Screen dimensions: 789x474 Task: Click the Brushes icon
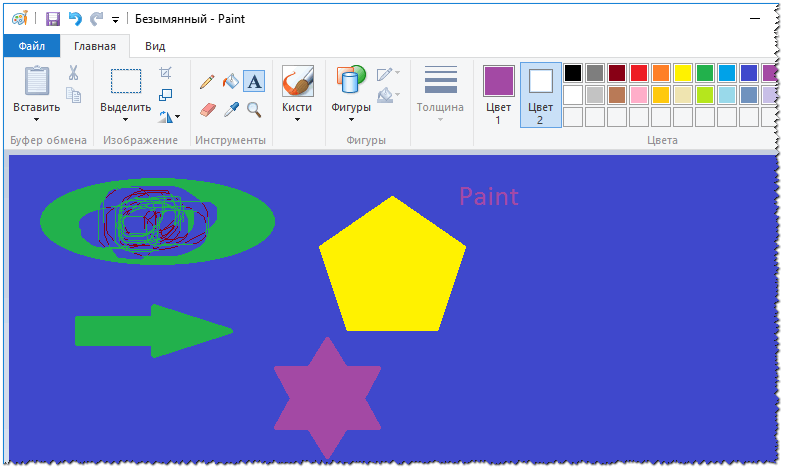click(297, 81)
